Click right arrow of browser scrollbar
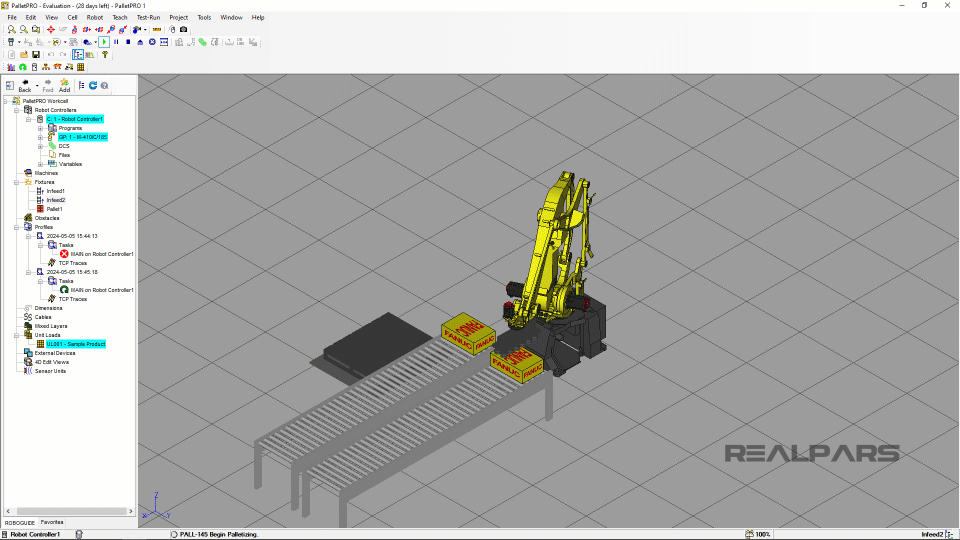Viewport: 960px width, 540px height. point(130,511)
